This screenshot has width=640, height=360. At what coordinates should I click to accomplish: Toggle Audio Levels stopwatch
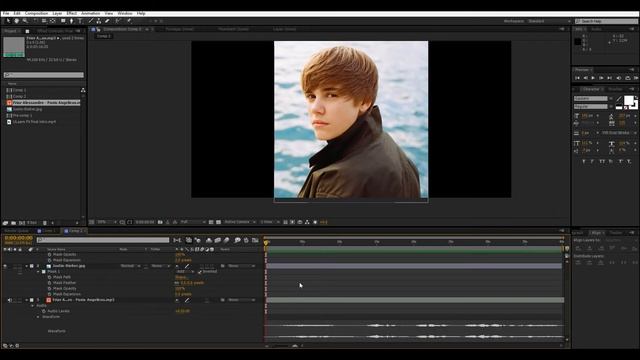[x=44, y=311]
